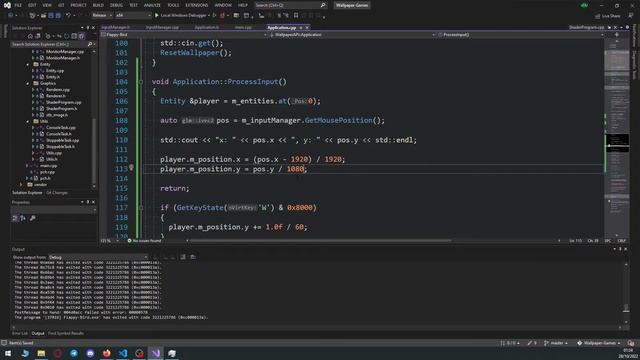Open the FILE menu

point(18,5)
